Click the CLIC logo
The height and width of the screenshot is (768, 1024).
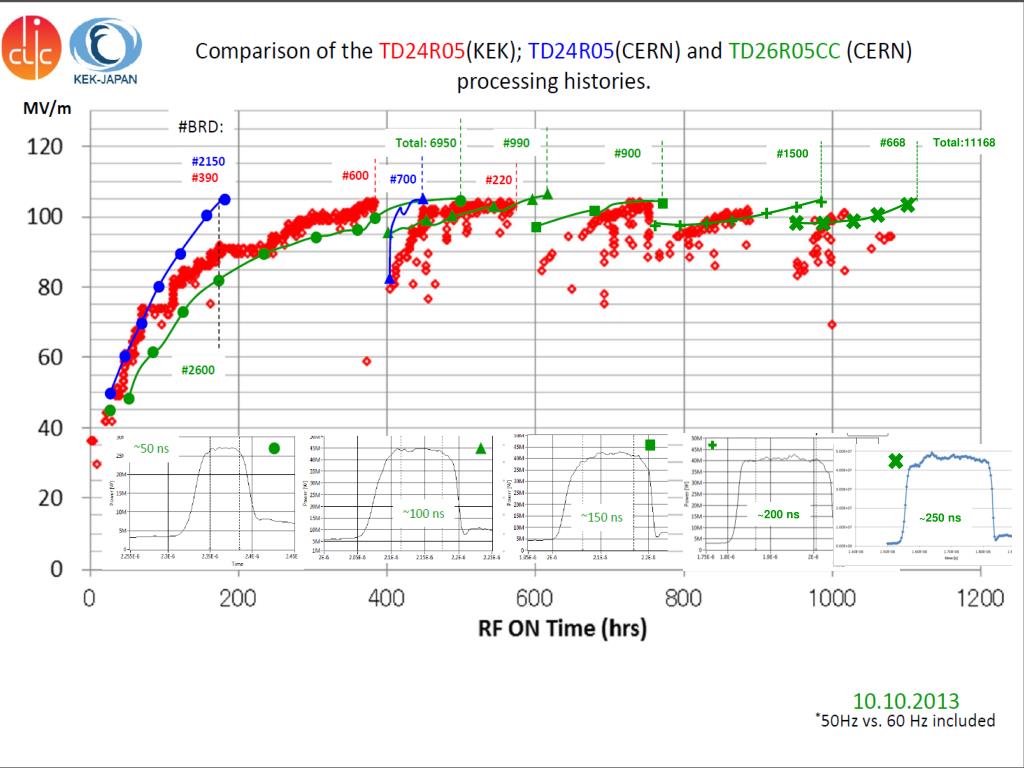pyautogui.click(x=31, y=48)
